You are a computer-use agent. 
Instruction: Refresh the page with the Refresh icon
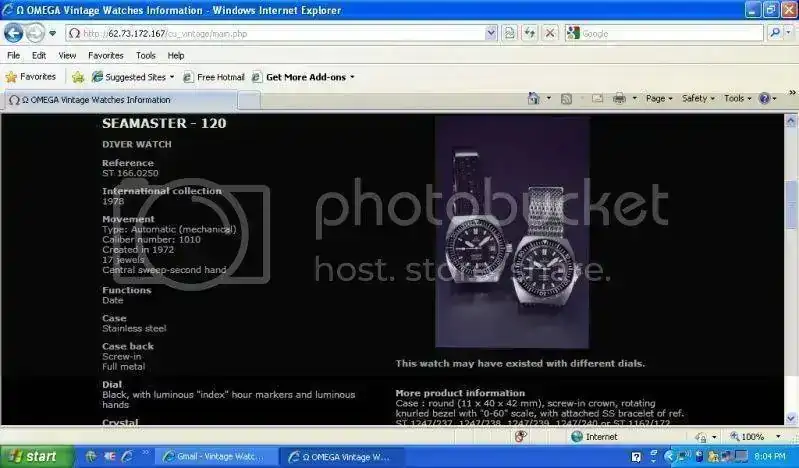click(x=529, y=34)
